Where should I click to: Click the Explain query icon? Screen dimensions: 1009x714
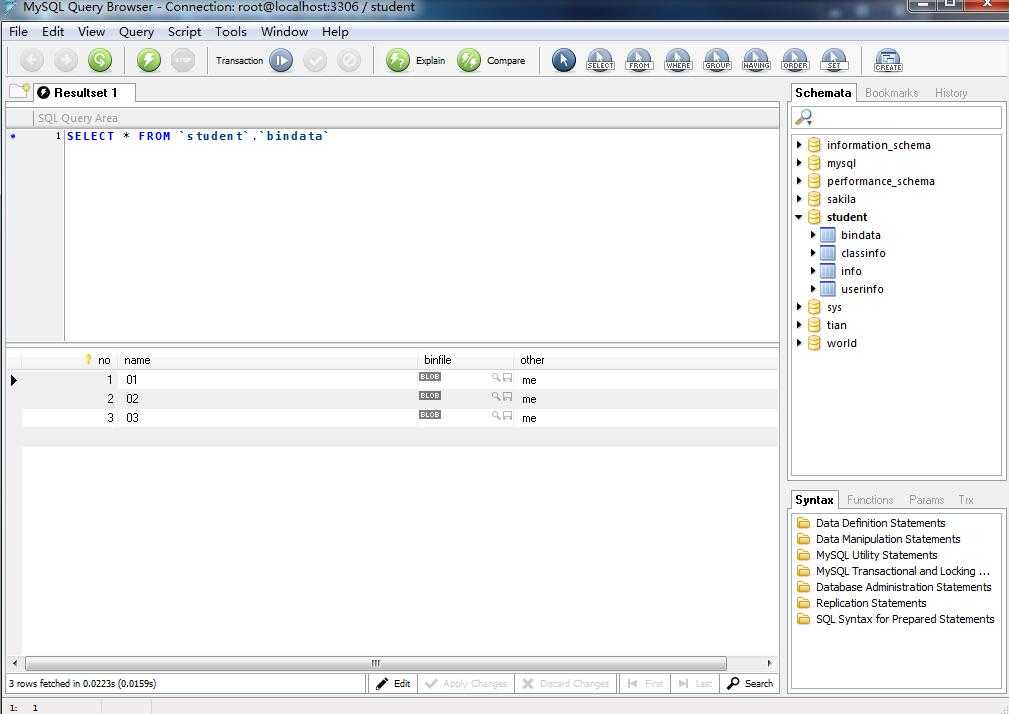(x=398, y=60)
